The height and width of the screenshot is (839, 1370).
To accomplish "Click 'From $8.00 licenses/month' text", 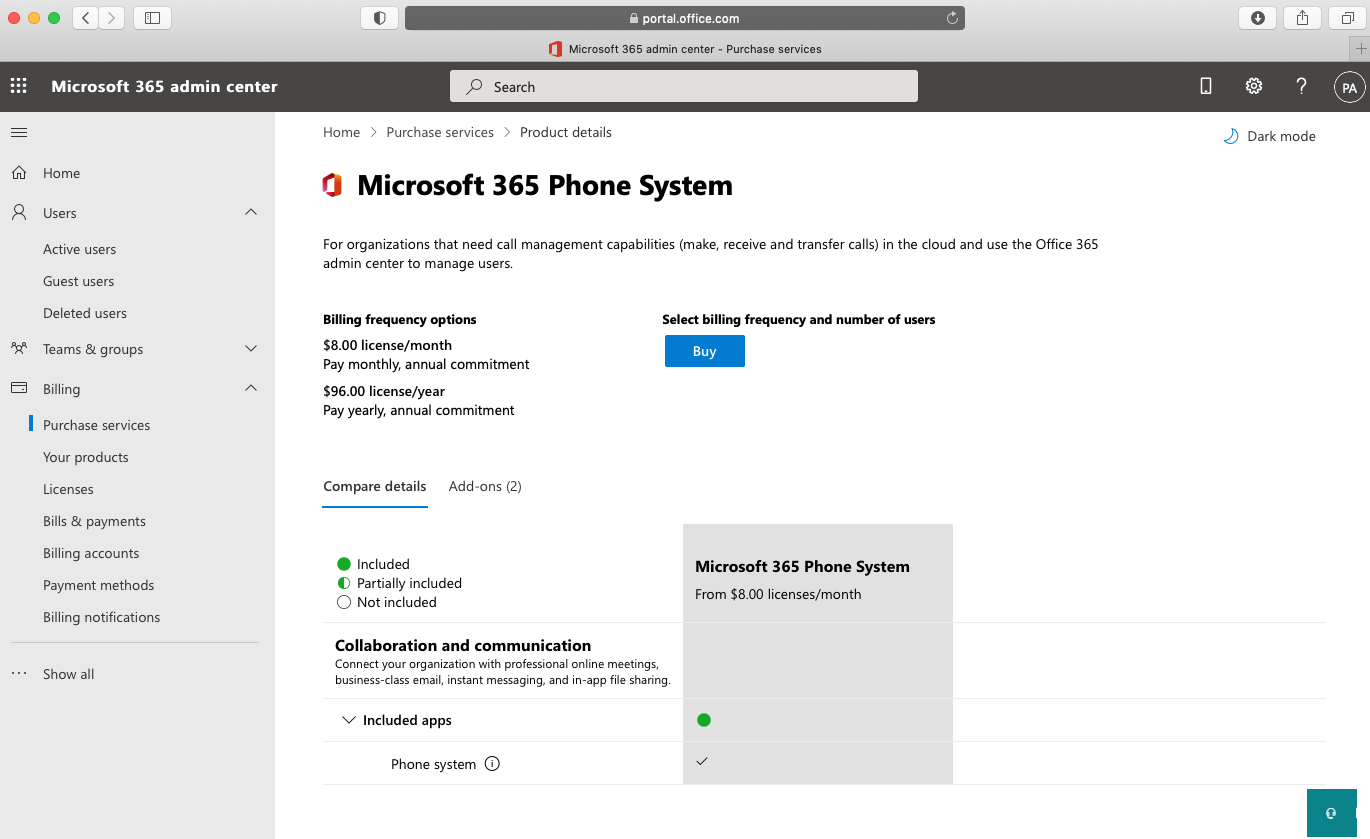I will pyautogui.click(x=778, y=594).
